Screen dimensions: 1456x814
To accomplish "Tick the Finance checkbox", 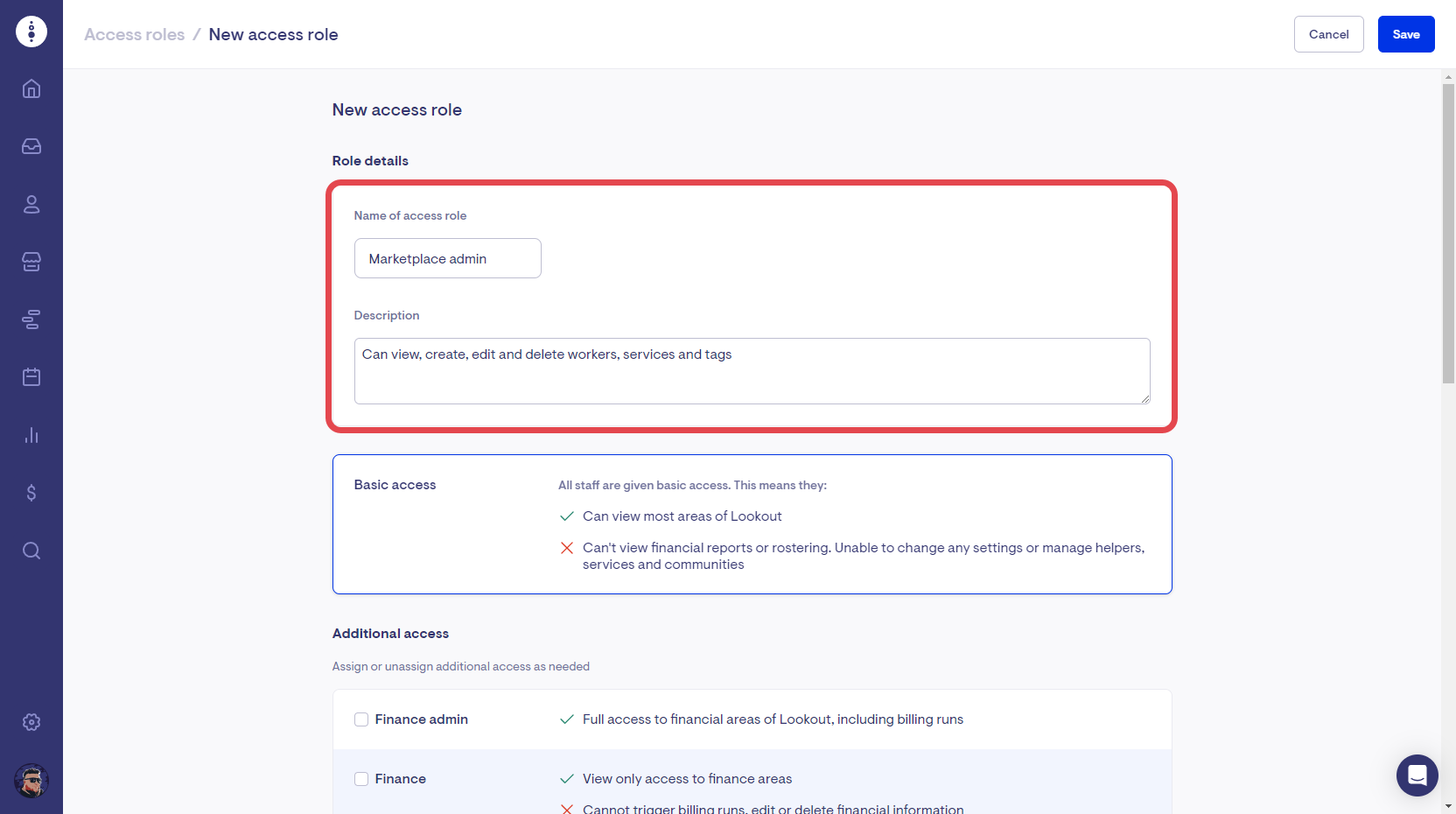I will [x=361, y=779].
